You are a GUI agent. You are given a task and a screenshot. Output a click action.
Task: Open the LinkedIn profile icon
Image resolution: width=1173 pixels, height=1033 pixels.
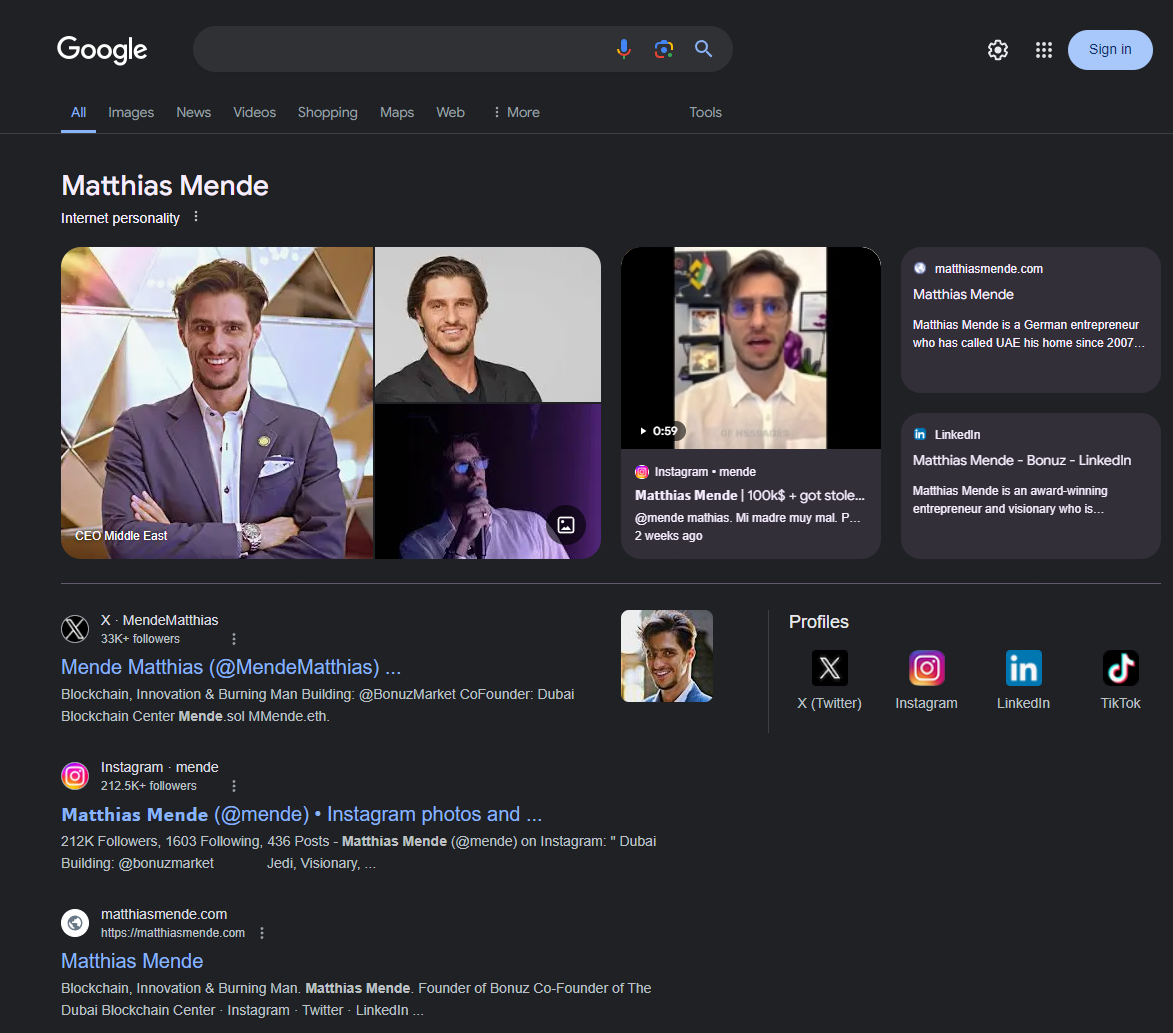[x=1023, y=668]
